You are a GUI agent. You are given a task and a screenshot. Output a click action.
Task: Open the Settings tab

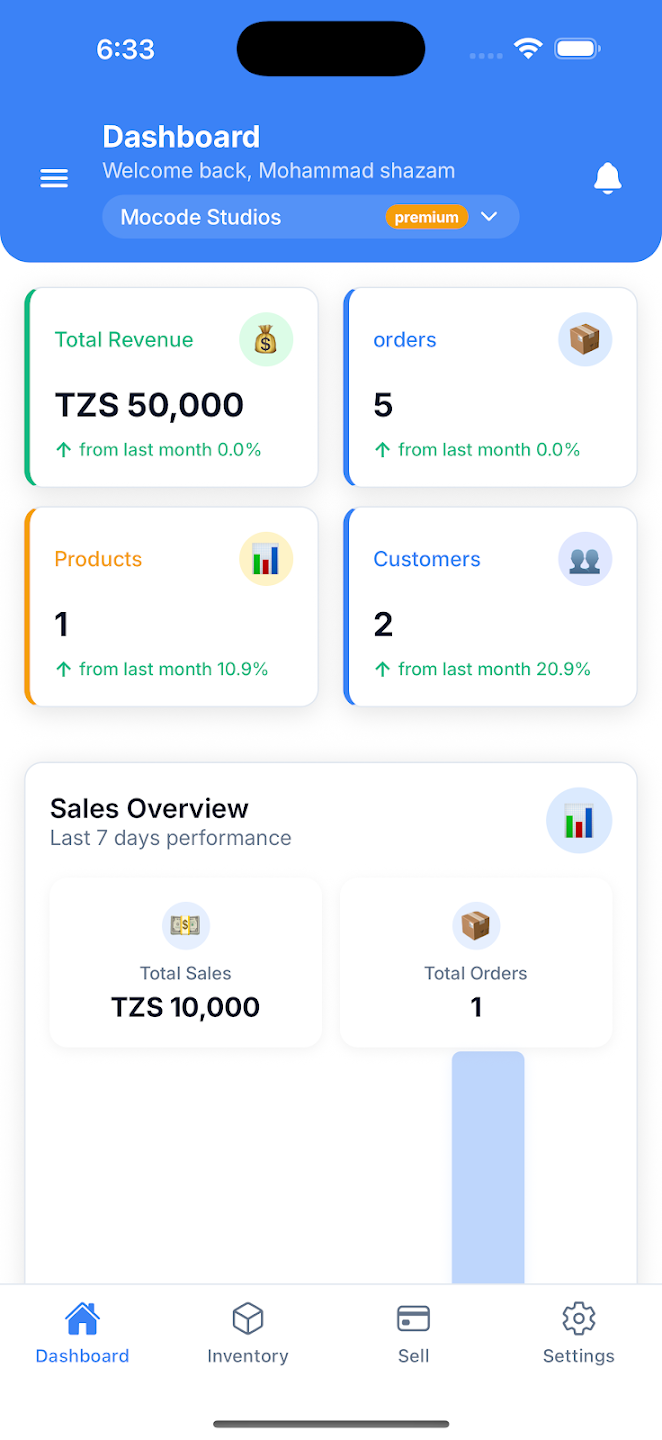coord(578,1334)
